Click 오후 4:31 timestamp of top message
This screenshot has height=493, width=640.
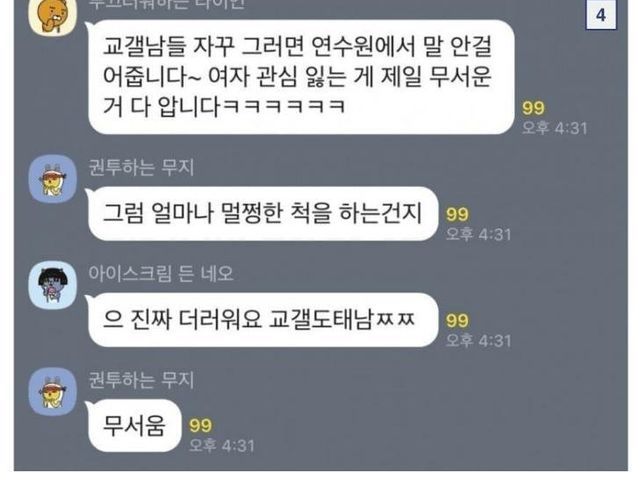point(555,128)
